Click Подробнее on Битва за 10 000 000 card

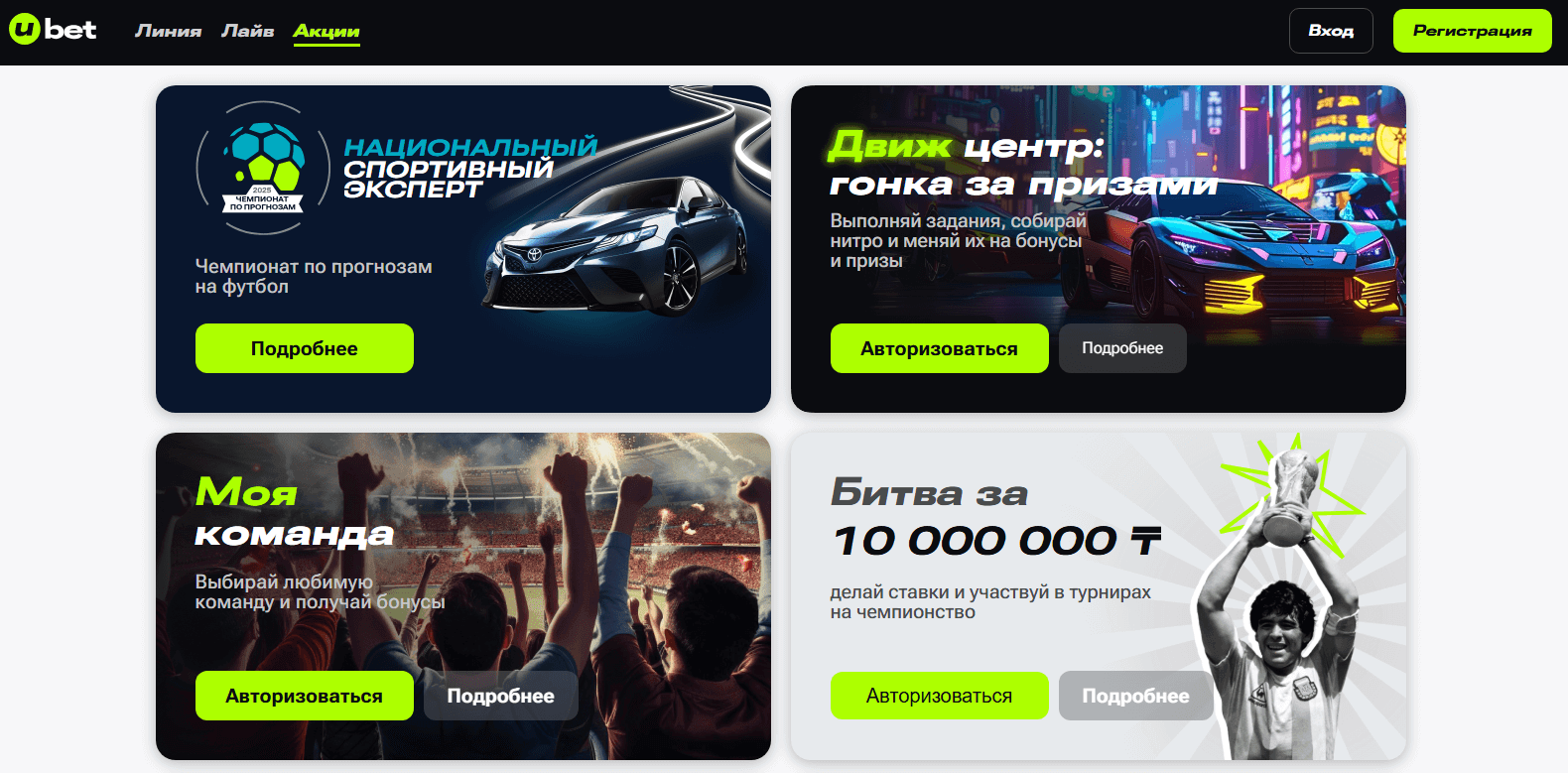pyautogui.click(x=1136, y=696)
